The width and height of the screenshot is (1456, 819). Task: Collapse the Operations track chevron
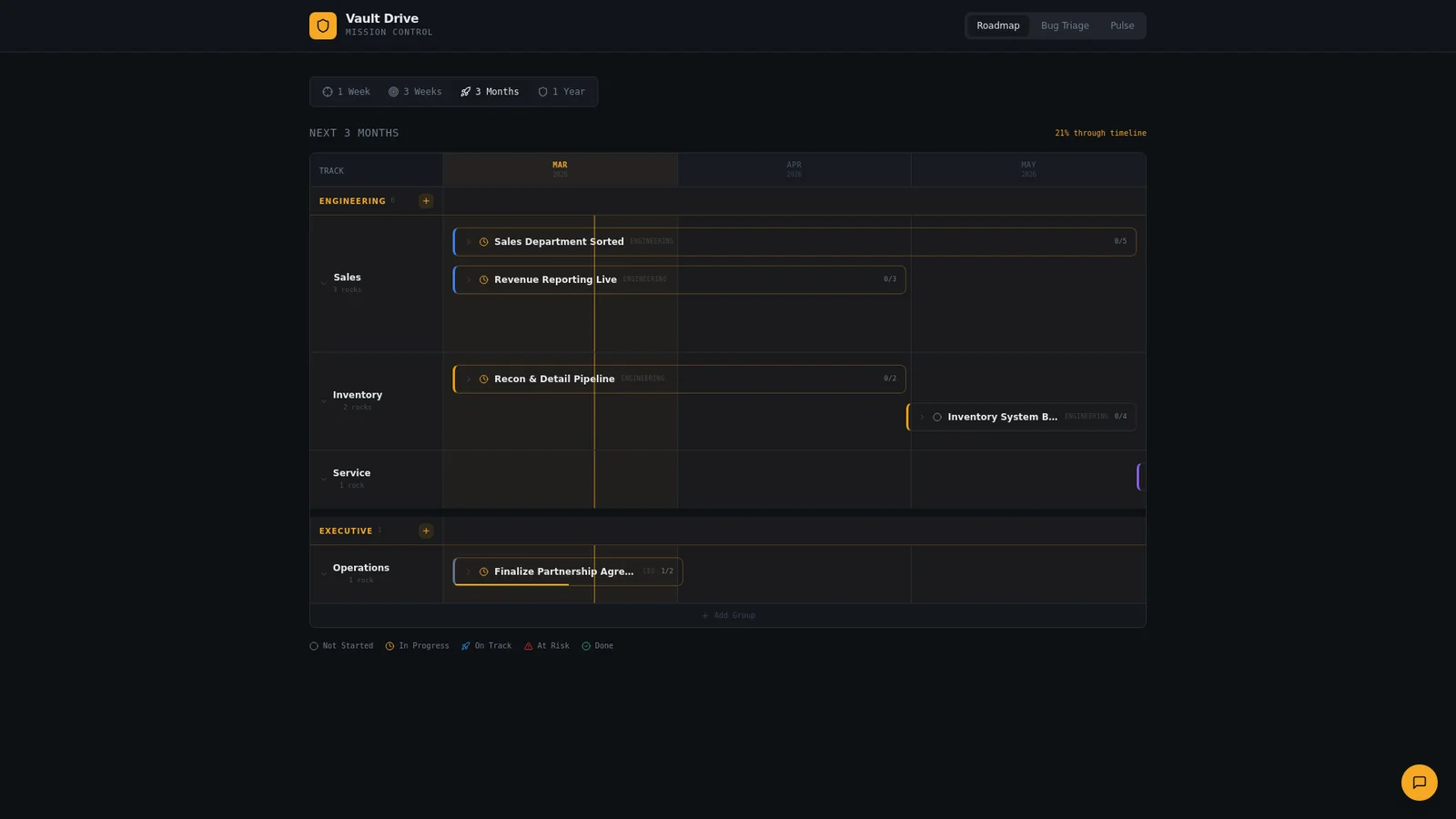click(324, 573)
